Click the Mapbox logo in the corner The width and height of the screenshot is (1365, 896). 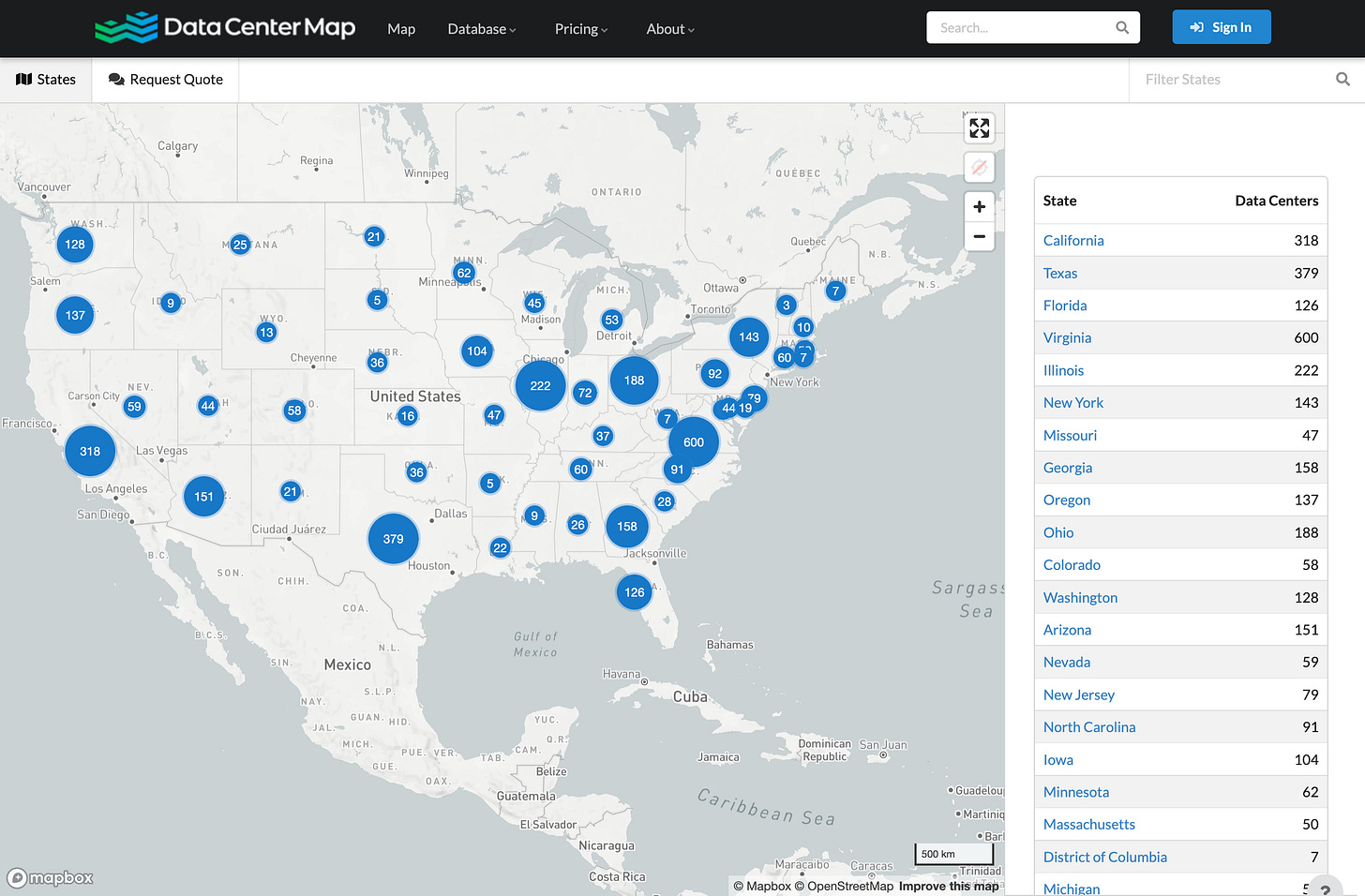click(49, 877)
